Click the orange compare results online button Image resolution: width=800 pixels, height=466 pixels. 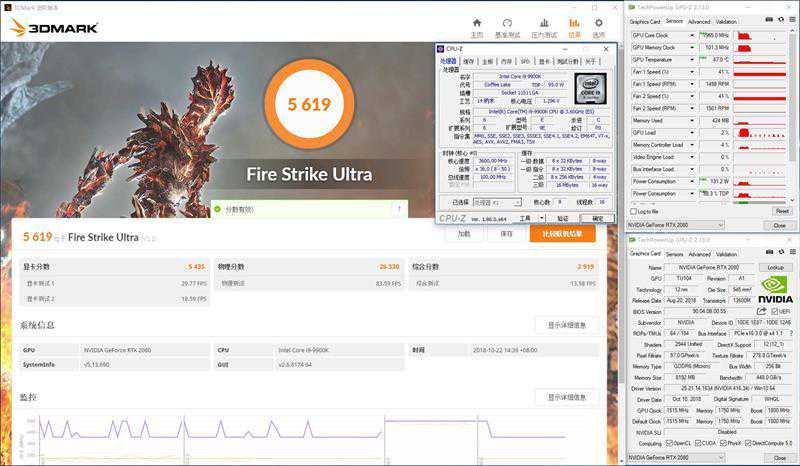561,233
